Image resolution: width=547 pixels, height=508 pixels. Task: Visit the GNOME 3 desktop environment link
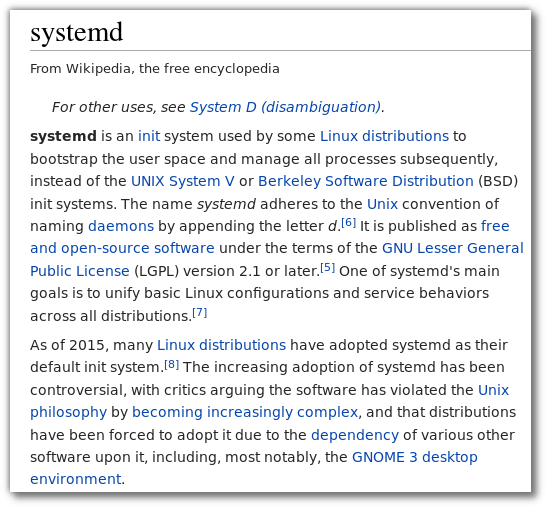point(414,457)
